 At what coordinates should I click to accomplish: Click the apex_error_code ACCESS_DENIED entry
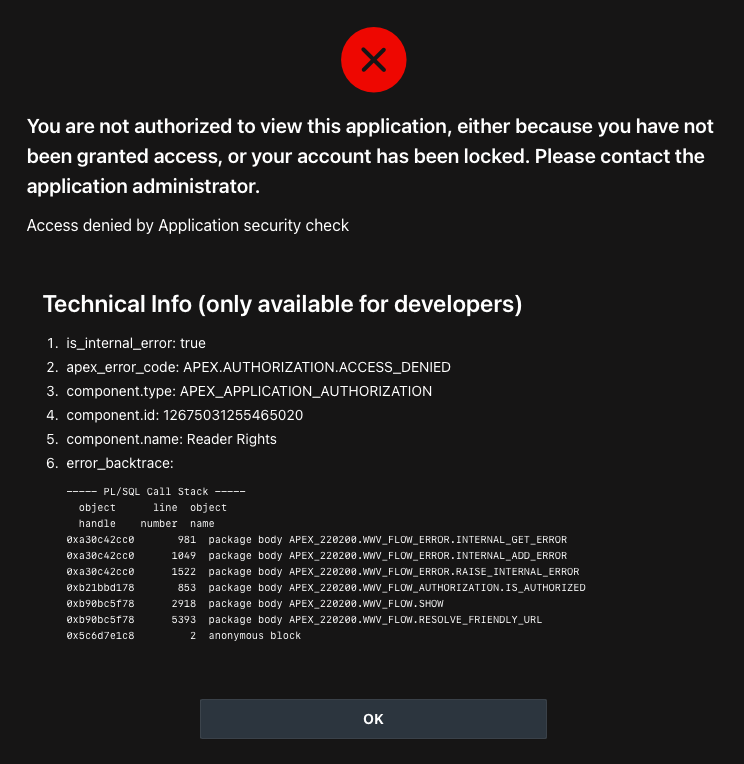pyautogui.click(x=258, y=367)
